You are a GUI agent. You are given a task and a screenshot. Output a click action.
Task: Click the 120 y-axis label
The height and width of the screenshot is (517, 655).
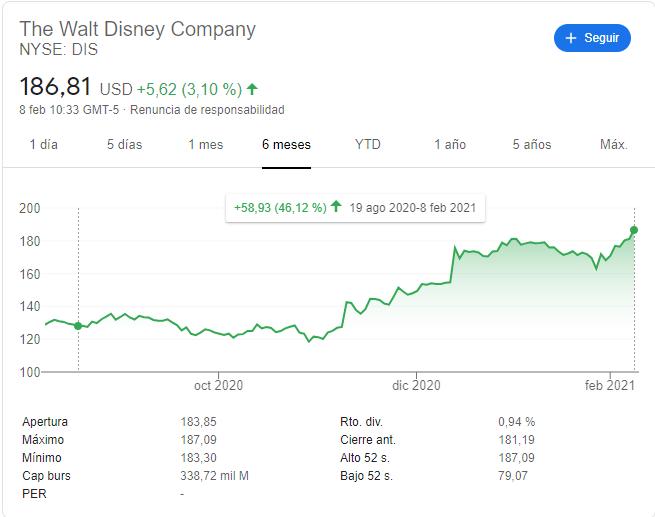coord(30,339)
